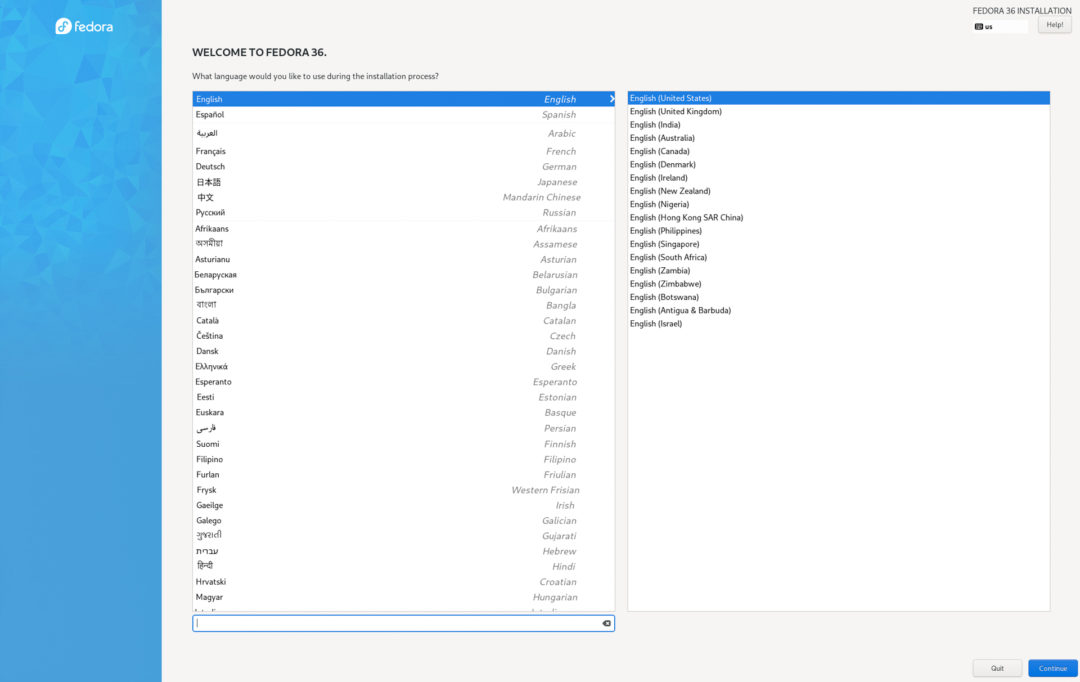Select Galego (Galician) language
Image resolution: width=1080 pixels, height=682 pixels.
pos(404,521)
